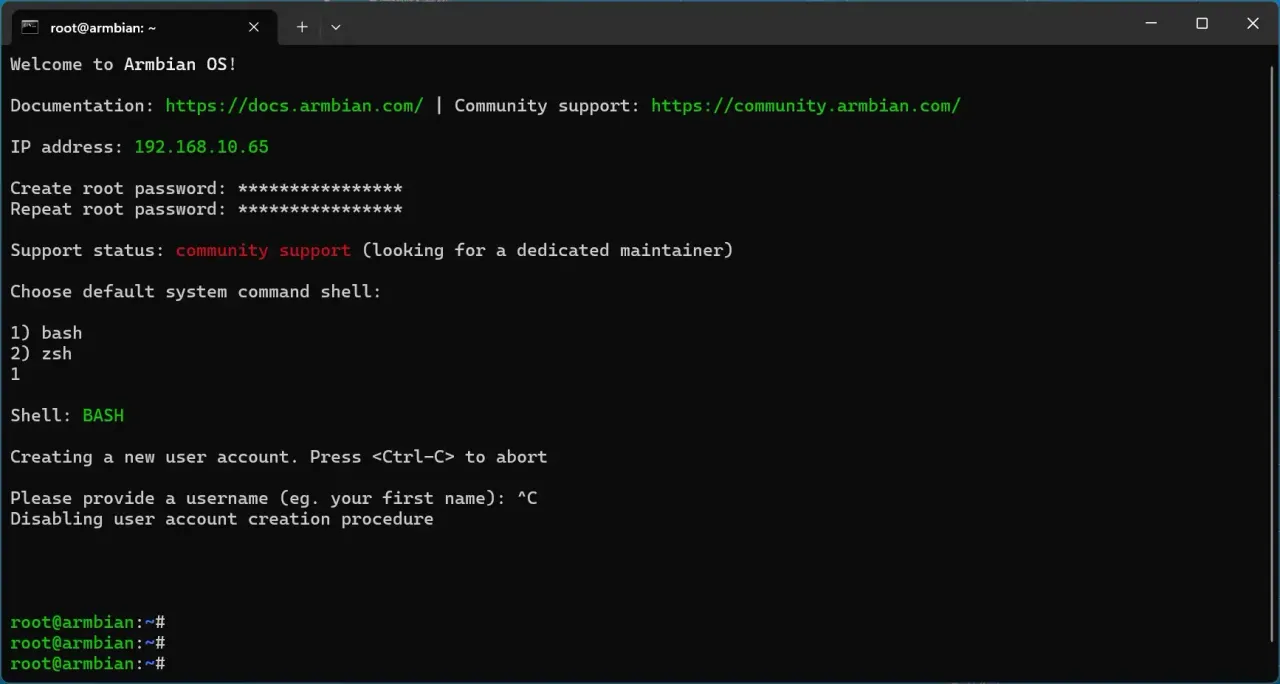Open the https://docs.armbian.com/ link

point(294,106)
